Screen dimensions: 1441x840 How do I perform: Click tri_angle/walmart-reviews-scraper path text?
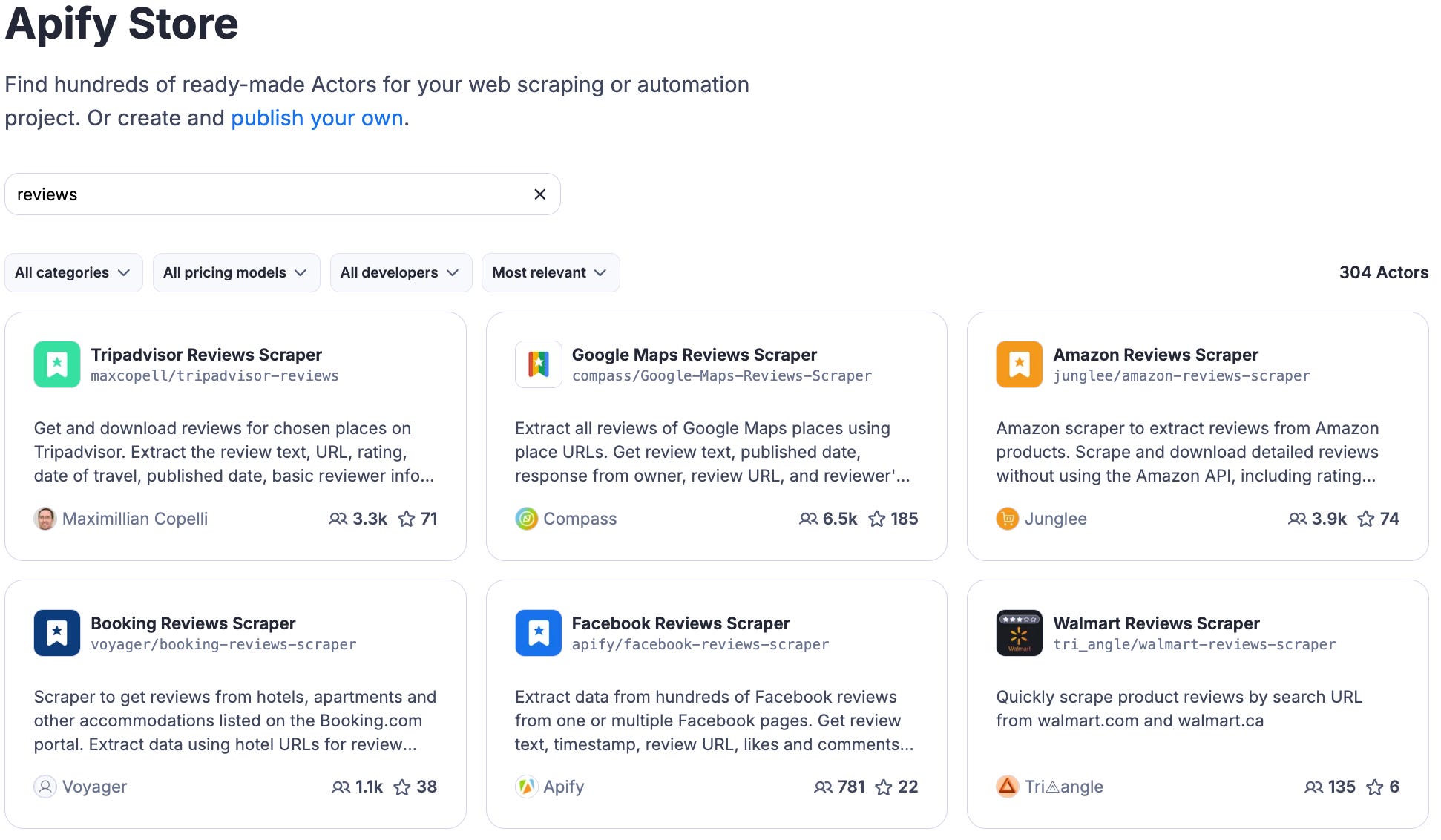[1195, 645]
